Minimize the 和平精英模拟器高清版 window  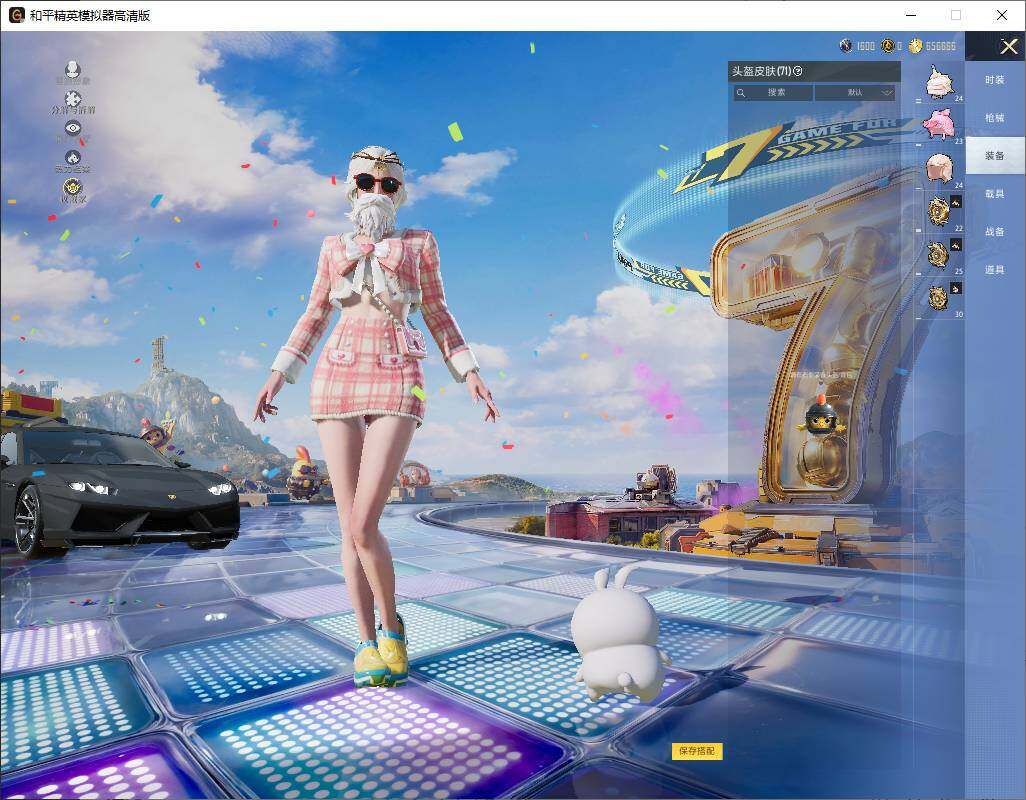pyautogui.click(x=911, y=15)
